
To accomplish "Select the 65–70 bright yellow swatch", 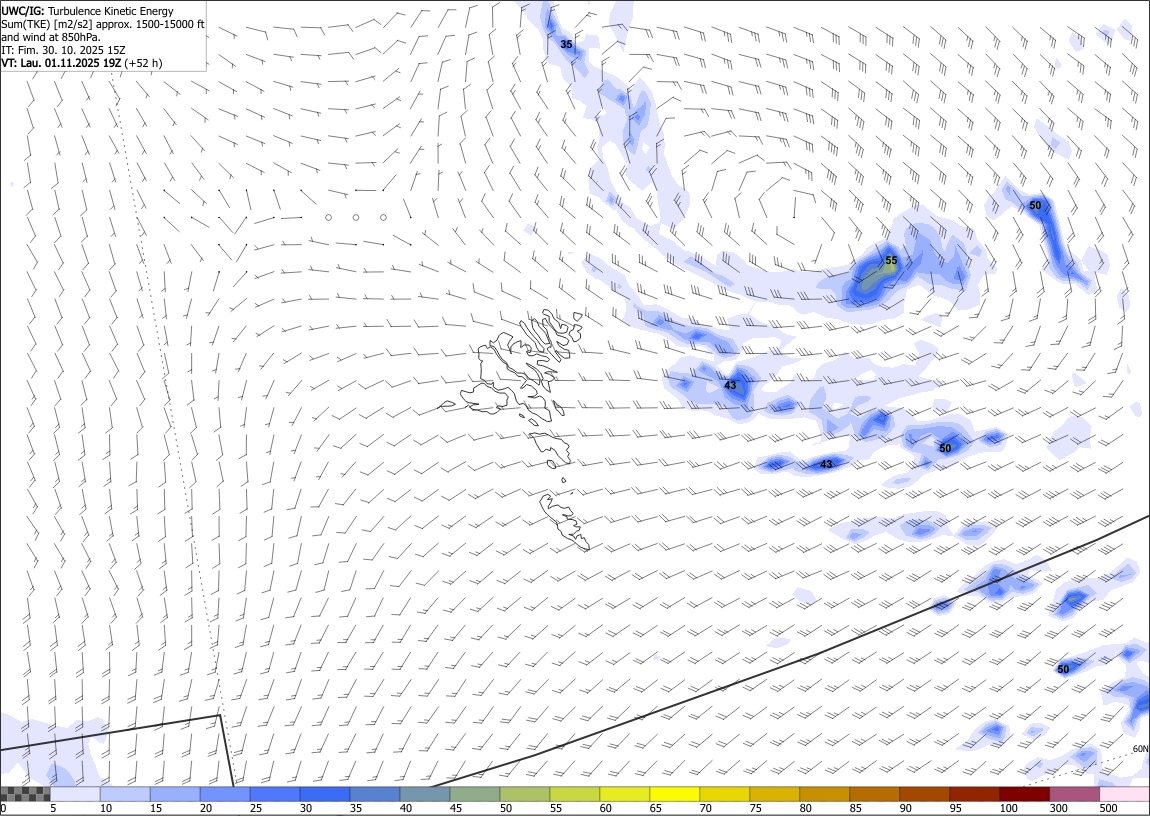I will coord(674,794).
